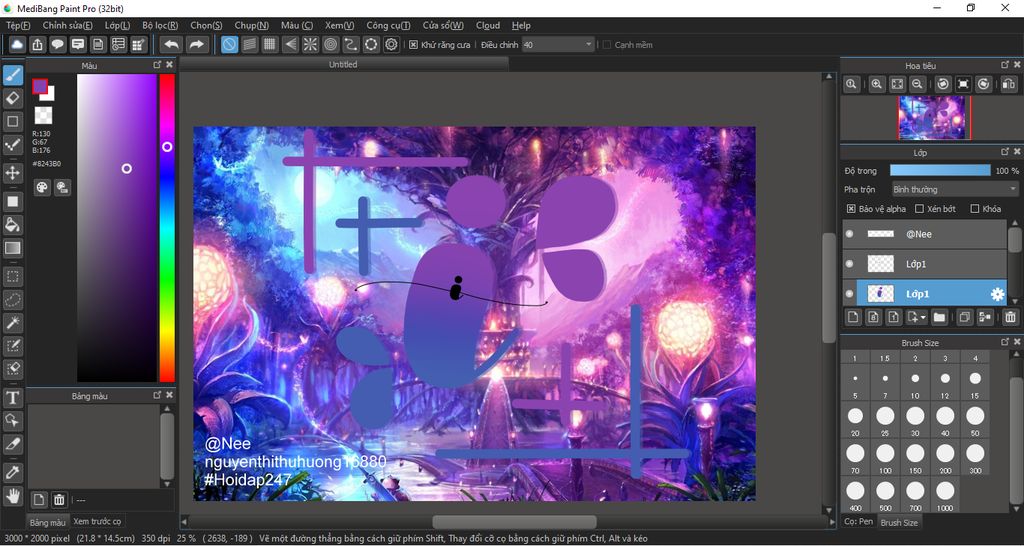Open the Tệp menu
Image resolution: width=1024 pixels, height=546 pixels.
pos(18,25)
